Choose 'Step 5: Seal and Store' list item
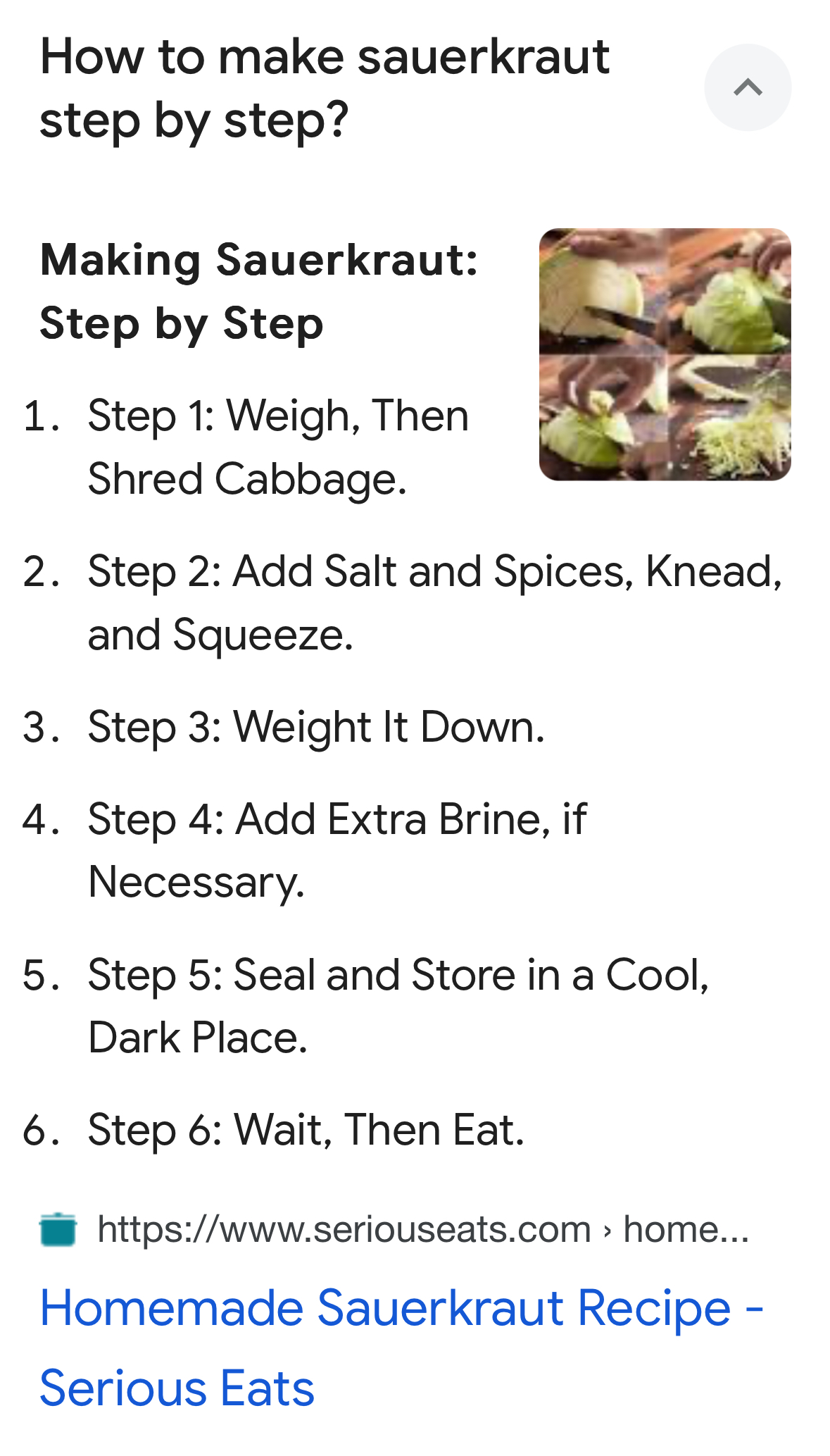Viewport: 830px width, 1456px height. pyautogui.click(x=398, y=1006)
